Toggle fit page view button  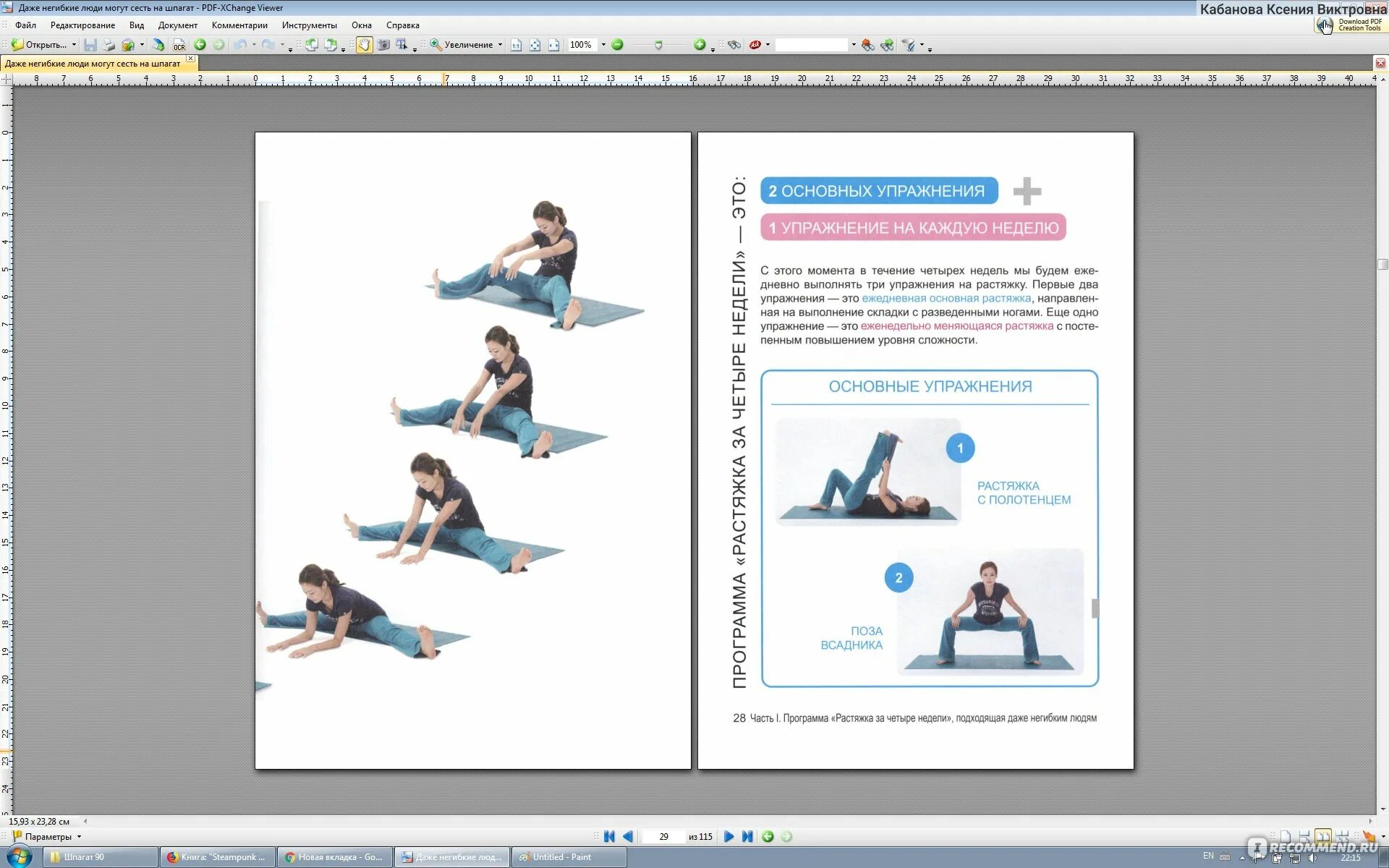pos(535,45)
